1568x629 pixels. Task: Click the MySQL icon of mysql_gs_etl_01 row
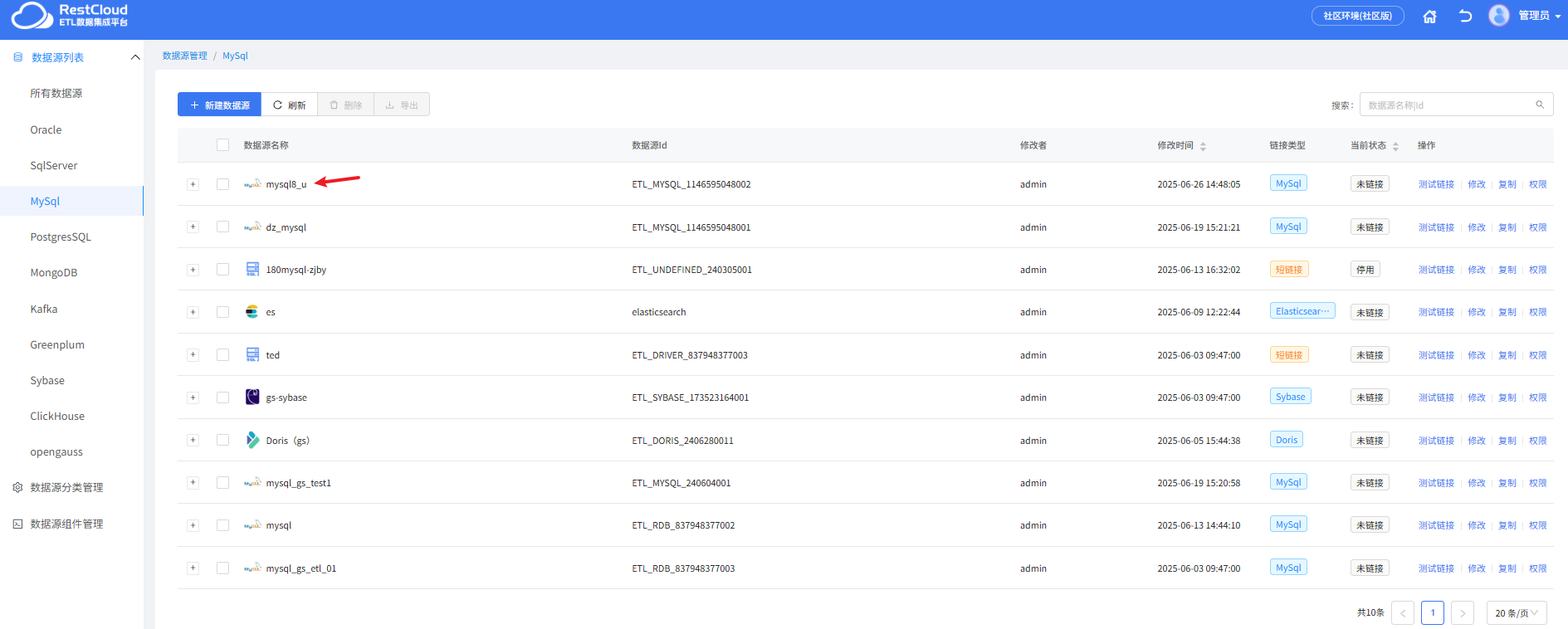coord(252,568)
